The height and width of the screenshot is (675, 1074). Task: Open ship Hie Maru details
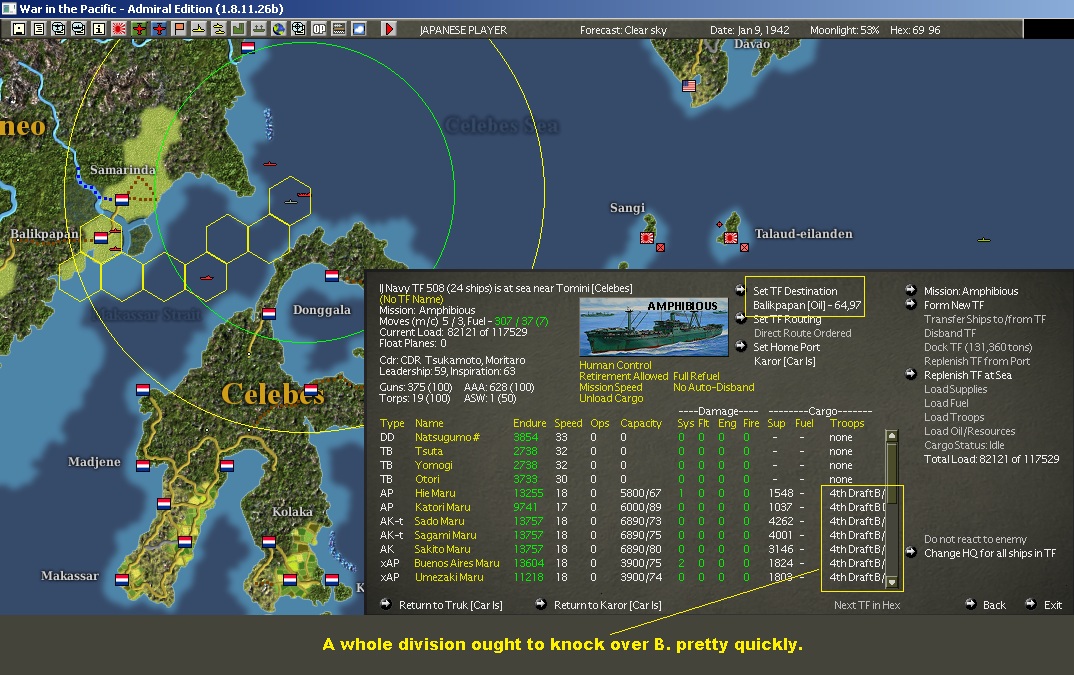coord(435,493)
